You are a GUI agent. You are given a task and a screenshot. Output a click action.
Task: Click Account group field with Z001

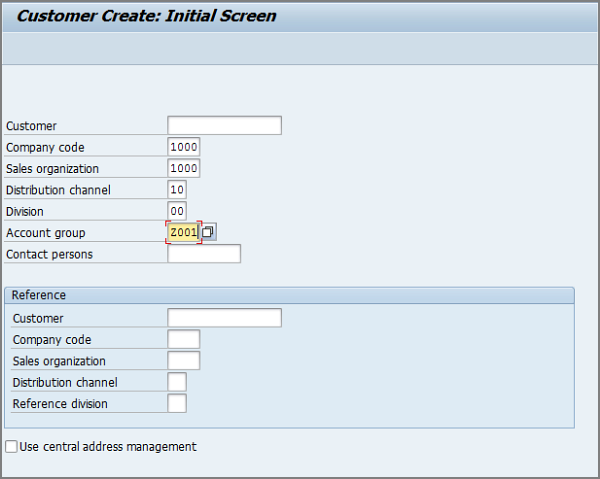coord(184,233)
